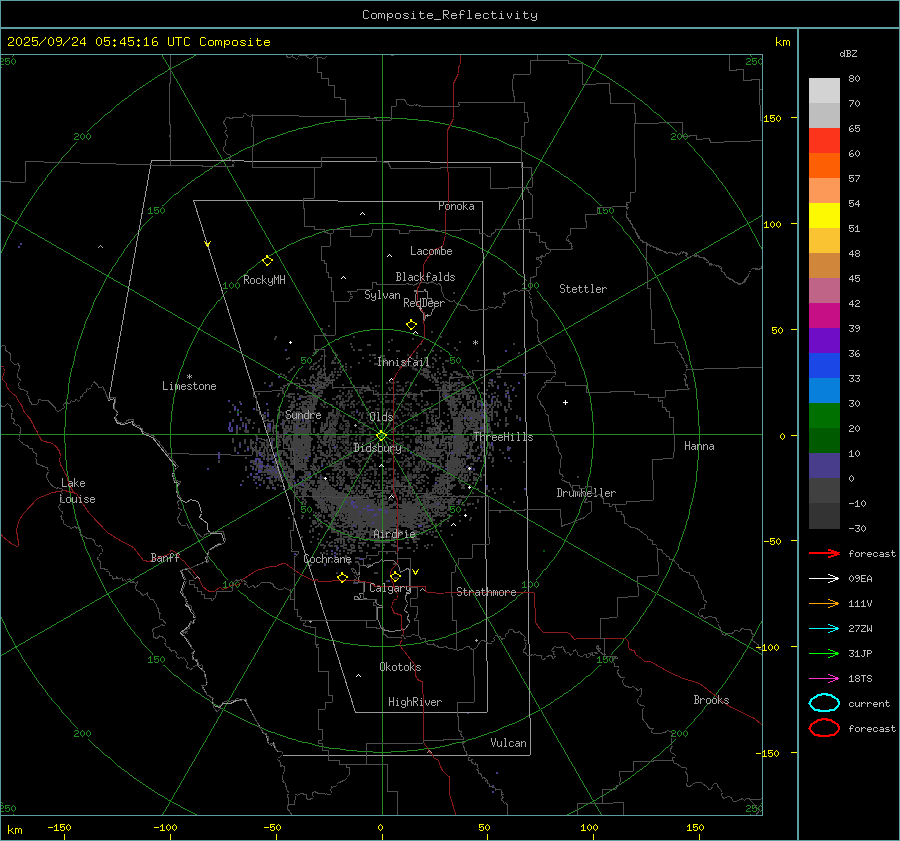Screen dimensions: 900x841
Task: Select the Banff location label
Action: point(165,558)
